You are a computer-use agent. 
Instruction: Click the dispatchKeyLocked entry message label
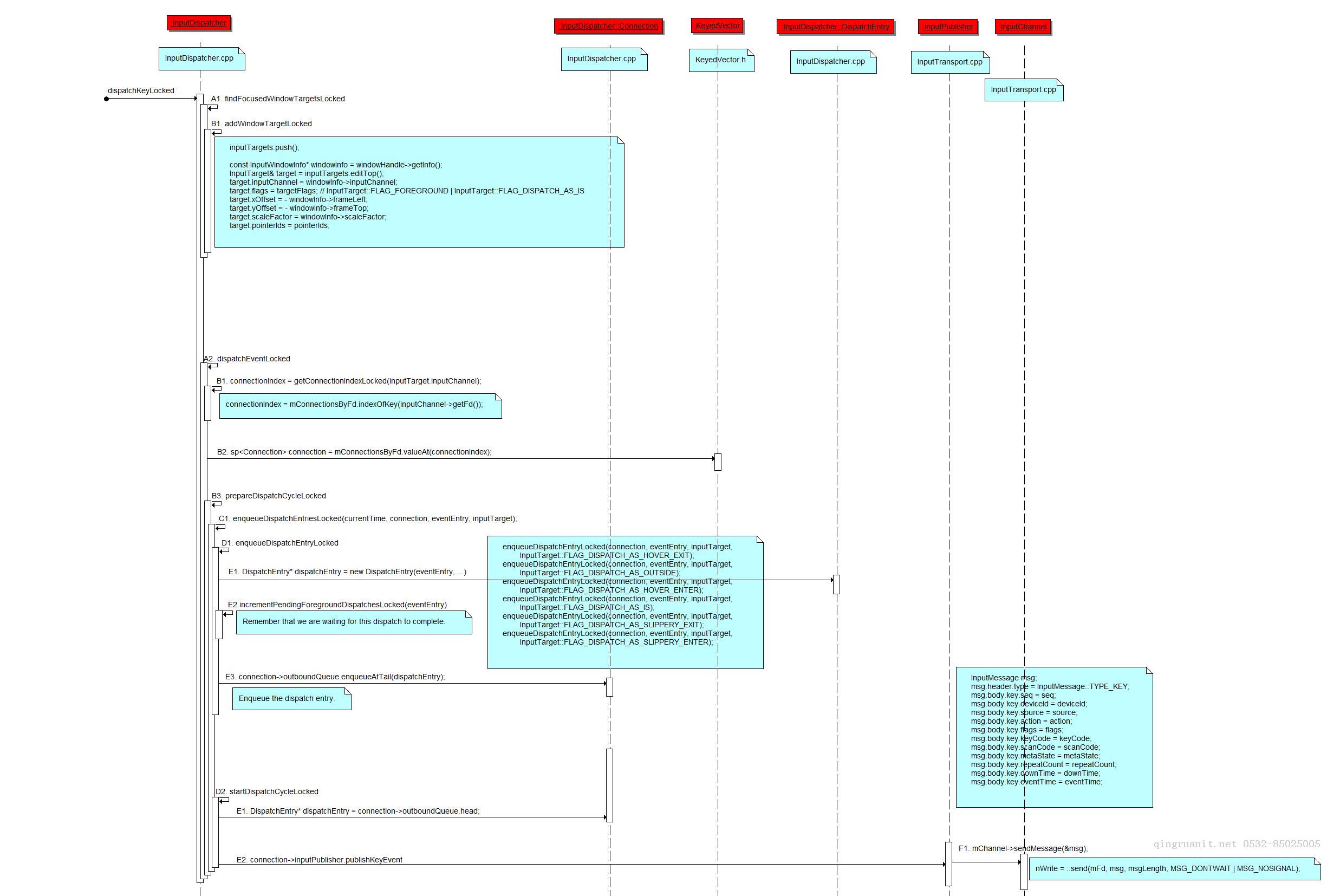click(x=140, y=91)
